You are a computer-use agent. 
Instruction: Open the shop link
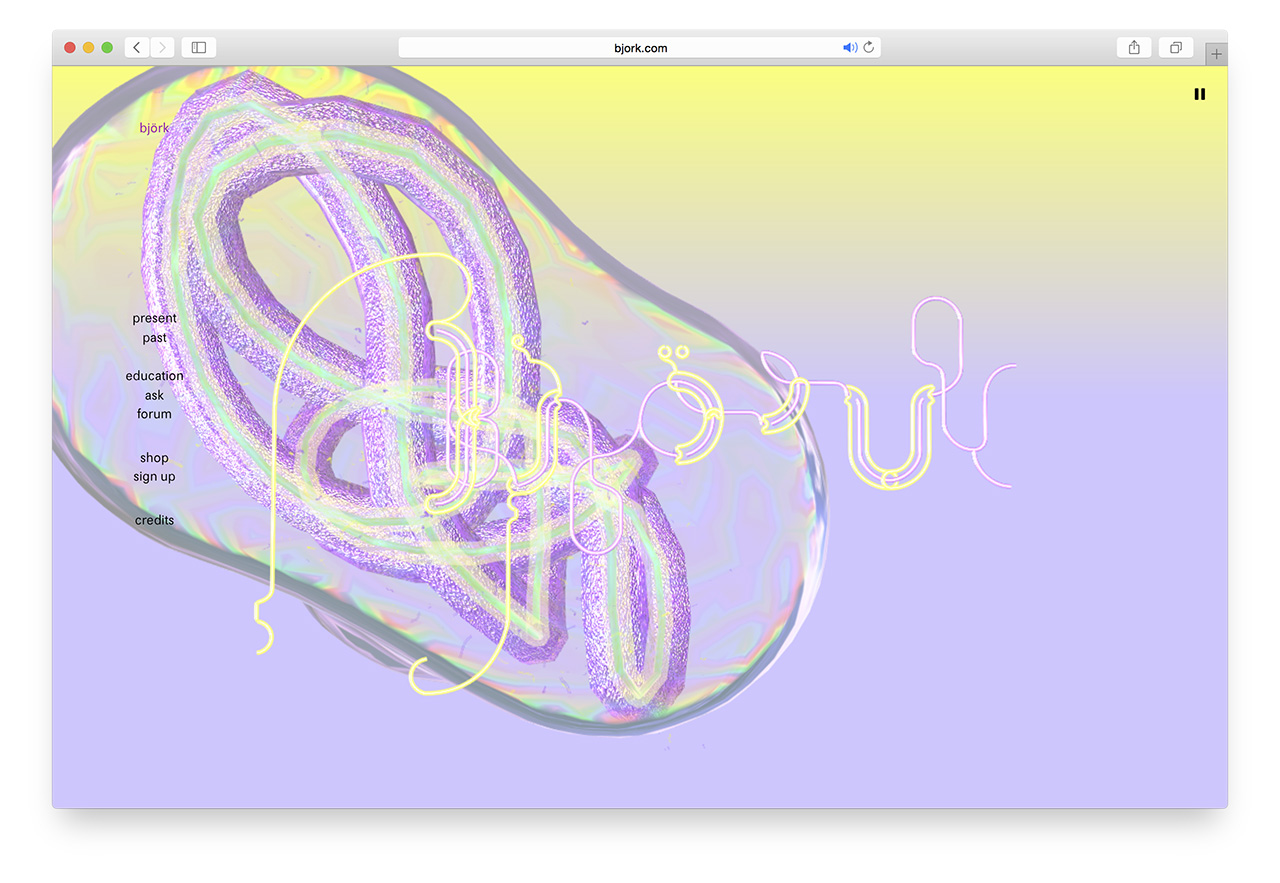[x=155, y=458]
